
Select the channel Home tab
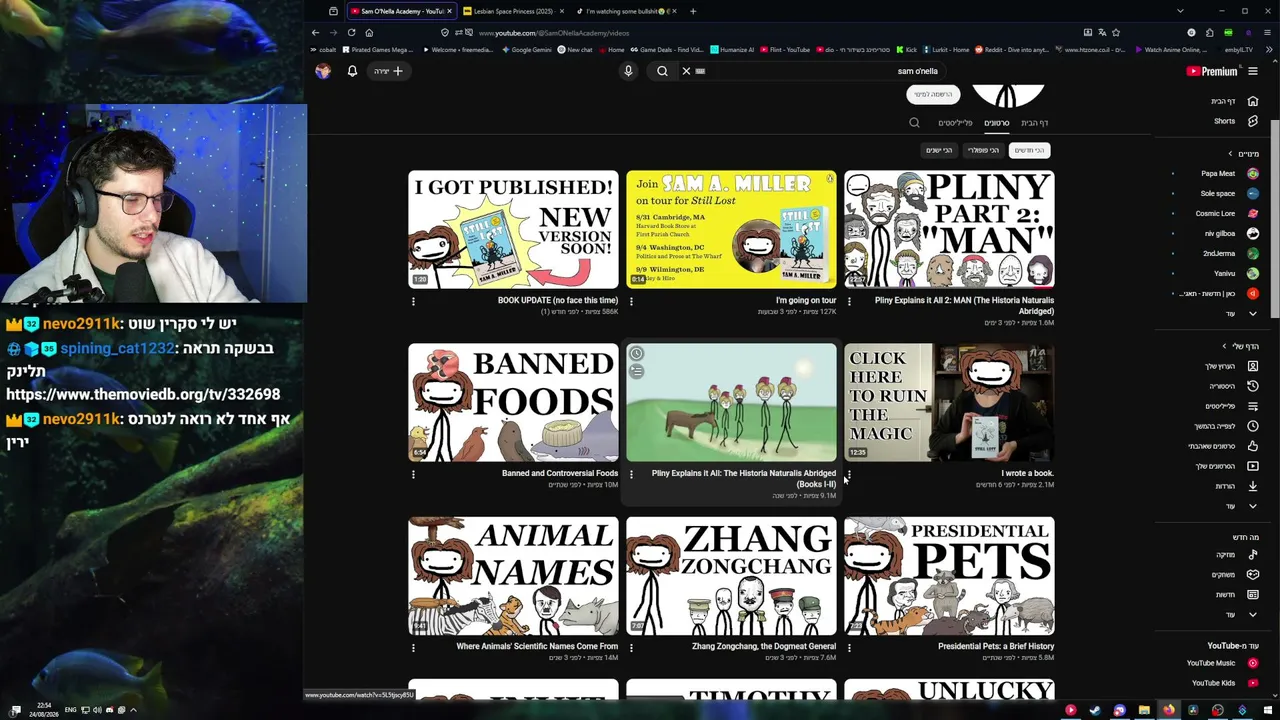click(x=1034, y=123)
